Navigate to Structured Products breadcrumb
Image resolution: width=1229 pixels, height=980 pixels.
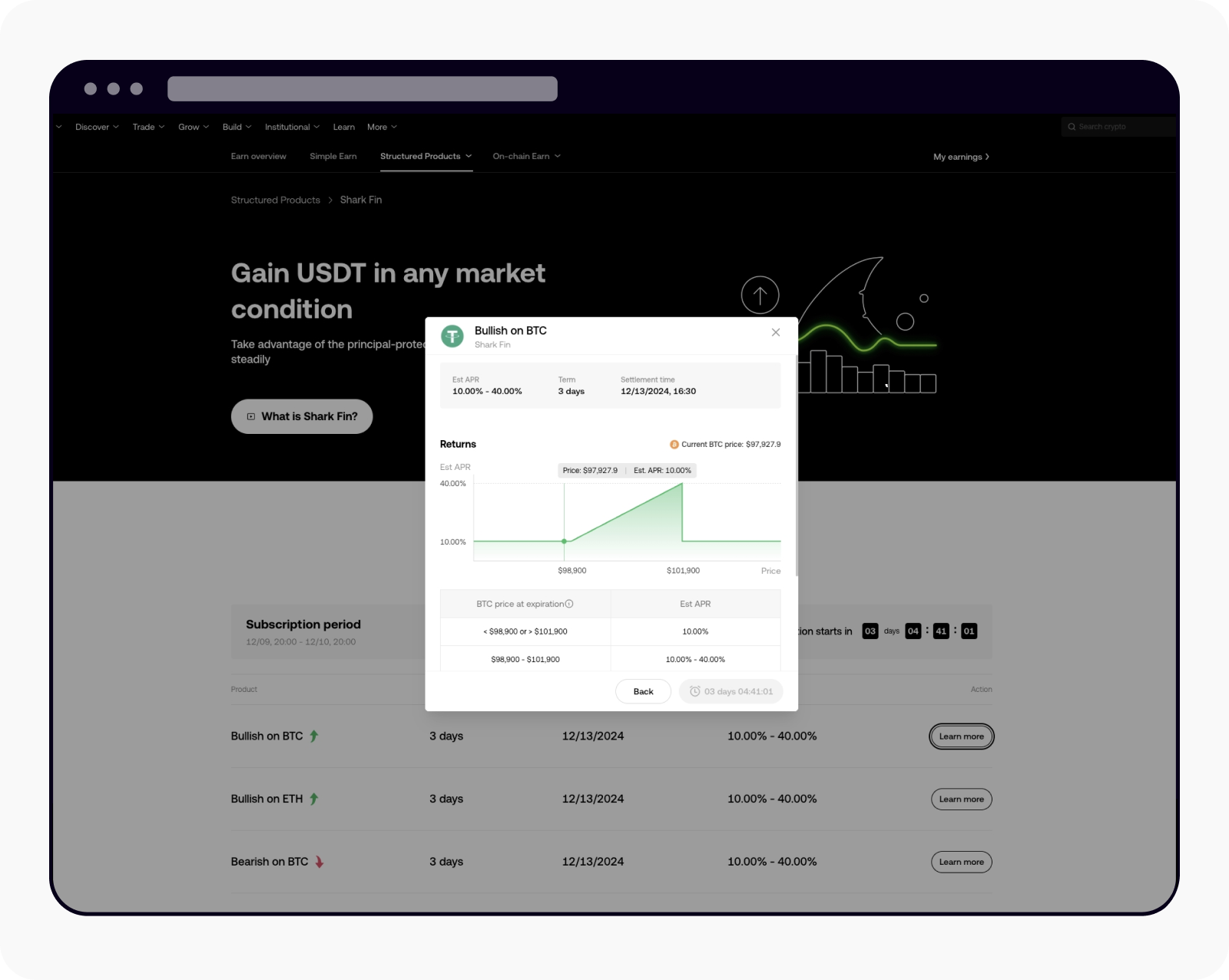[275, 200]
